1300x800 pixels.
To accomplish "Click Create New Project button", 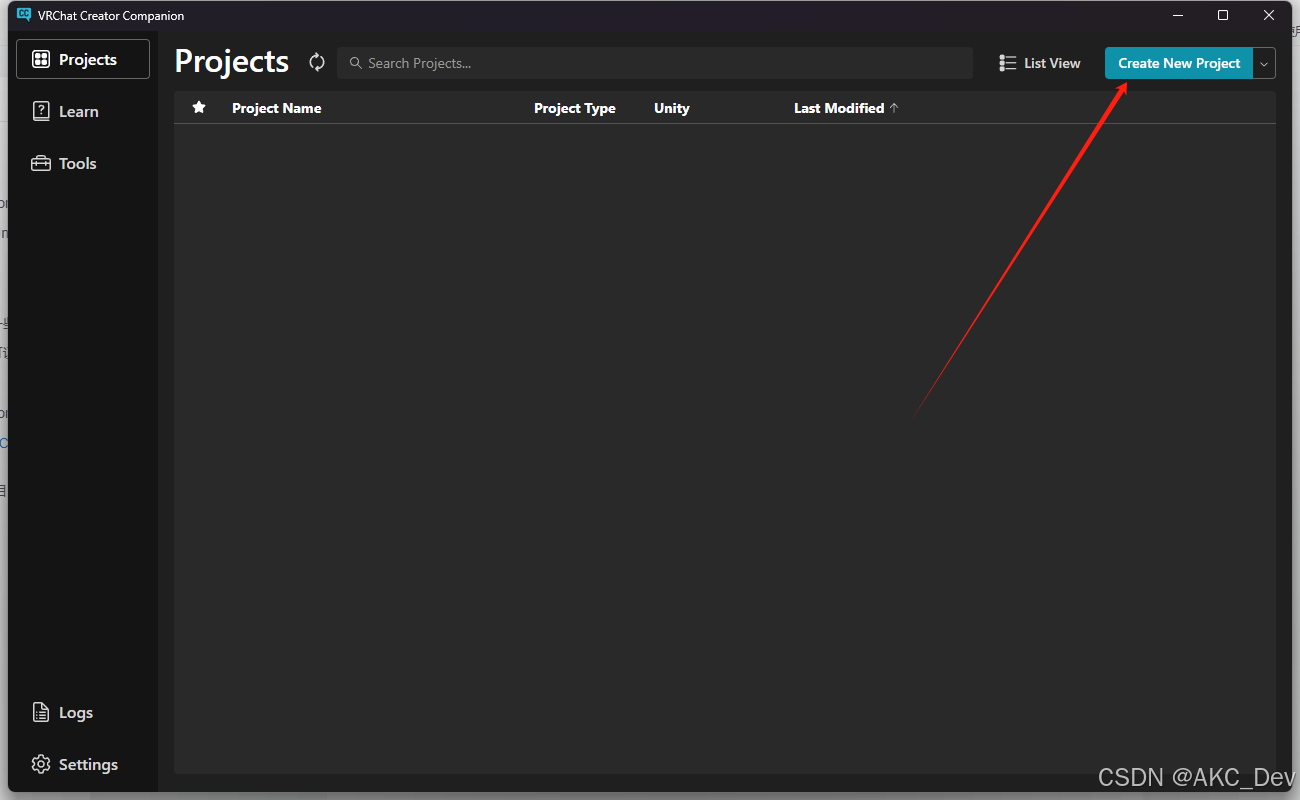I will click(1179, 63).
